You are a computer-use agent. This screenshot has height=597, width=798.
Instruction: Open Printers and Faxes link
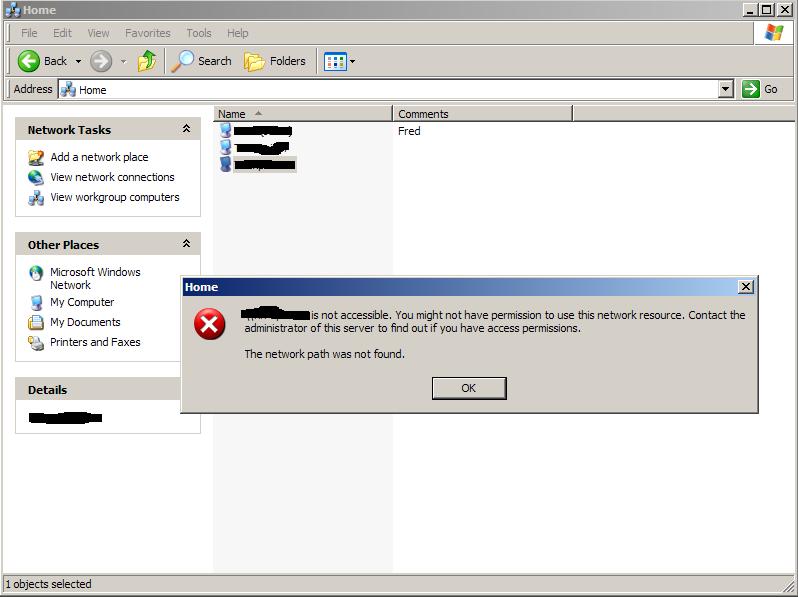95,342
